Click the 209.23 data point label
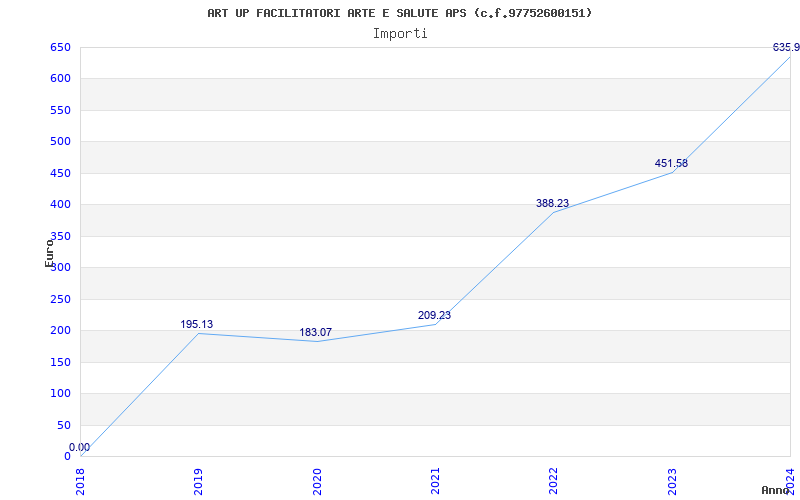The height and width of the screenshot is (500, 800). click(x=434, y=315)
